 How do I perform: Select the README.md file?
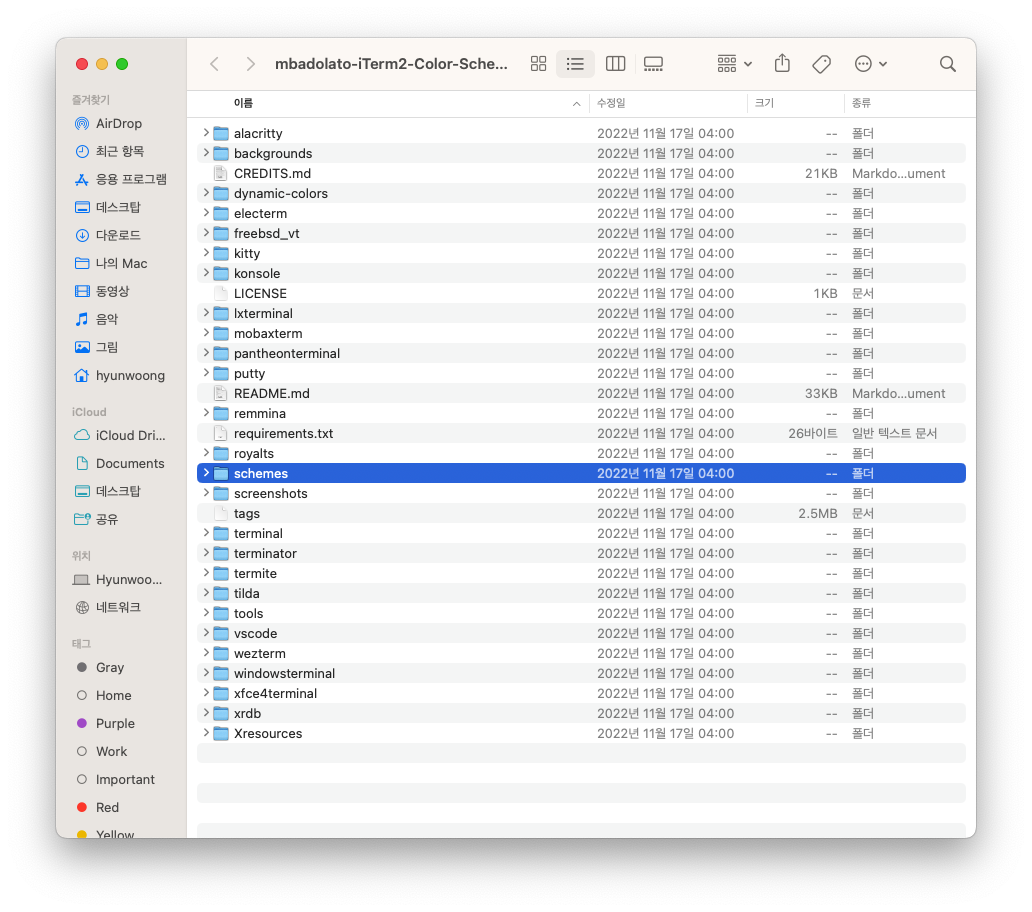(x=581, y=393)
